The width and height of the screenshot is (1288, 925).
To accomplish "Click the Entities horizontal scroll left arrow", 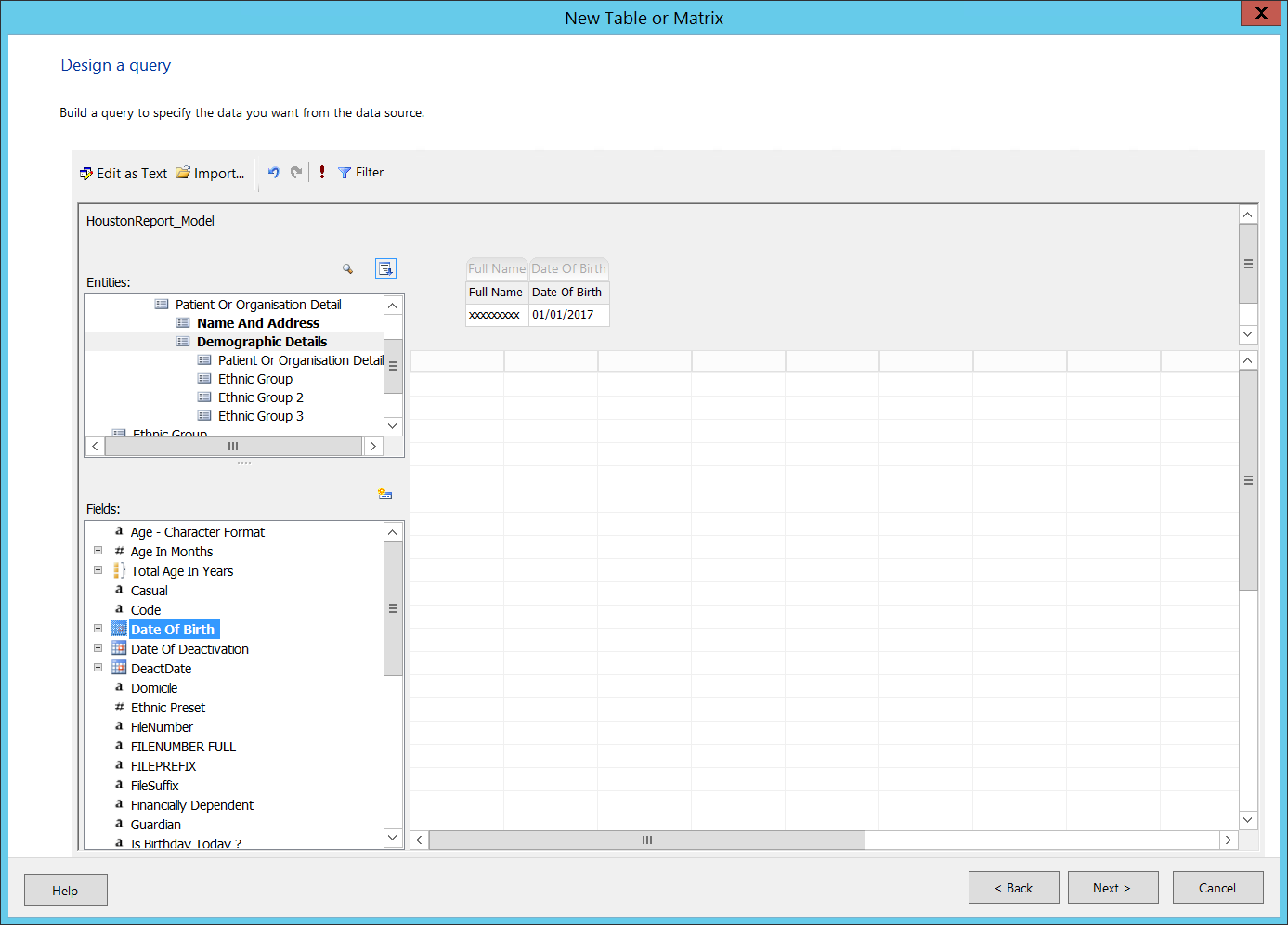I will click(95, 447).
